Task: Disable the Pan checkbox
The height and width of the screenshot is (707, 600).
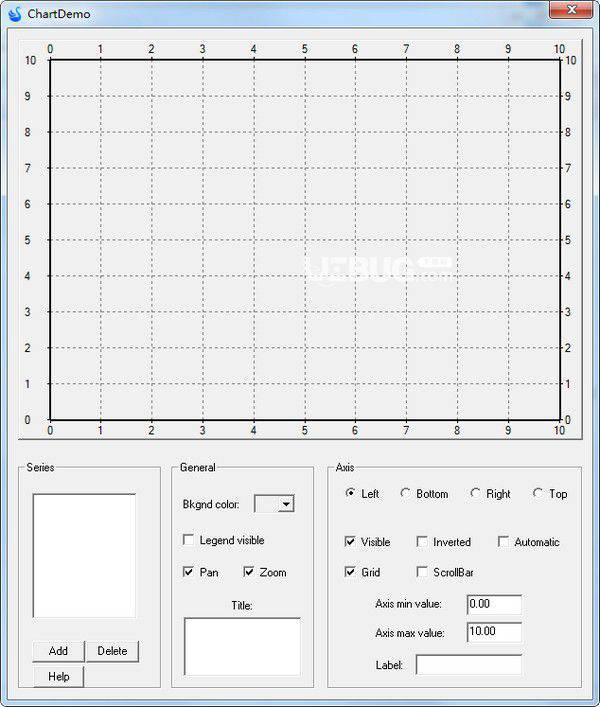Action: tap(188, 572)
